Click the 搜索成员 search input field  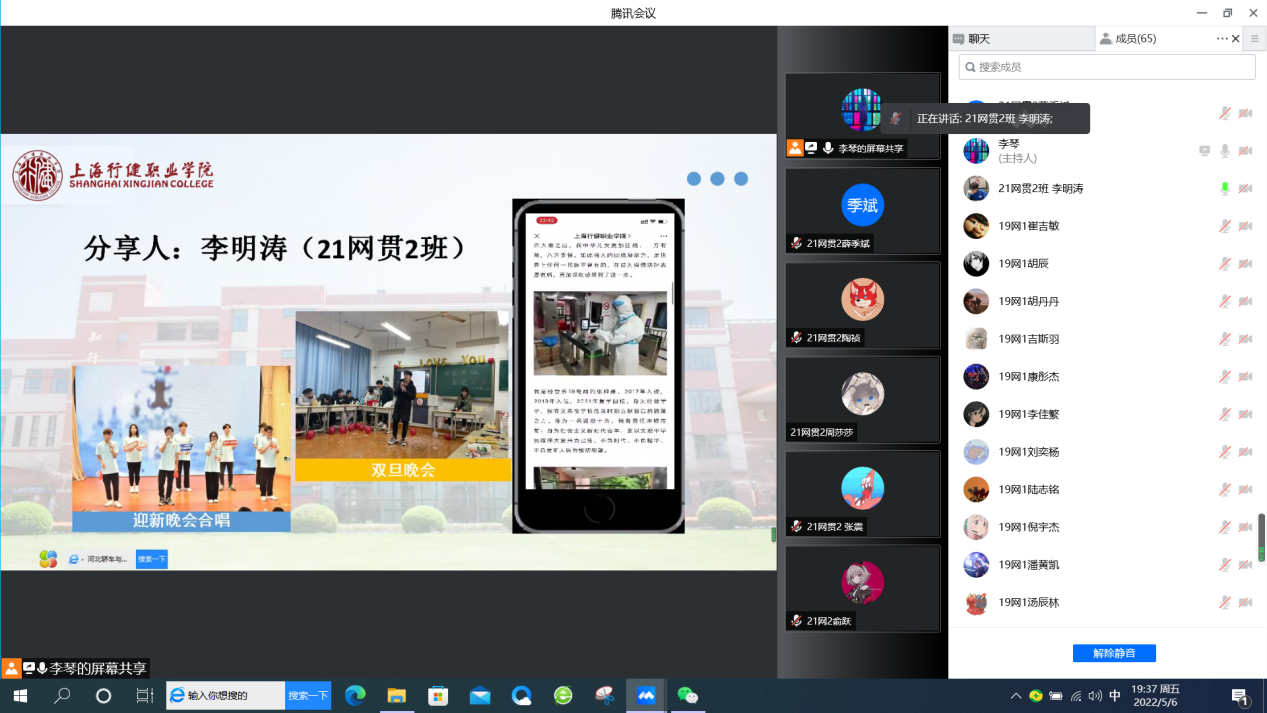(1107, 67)
